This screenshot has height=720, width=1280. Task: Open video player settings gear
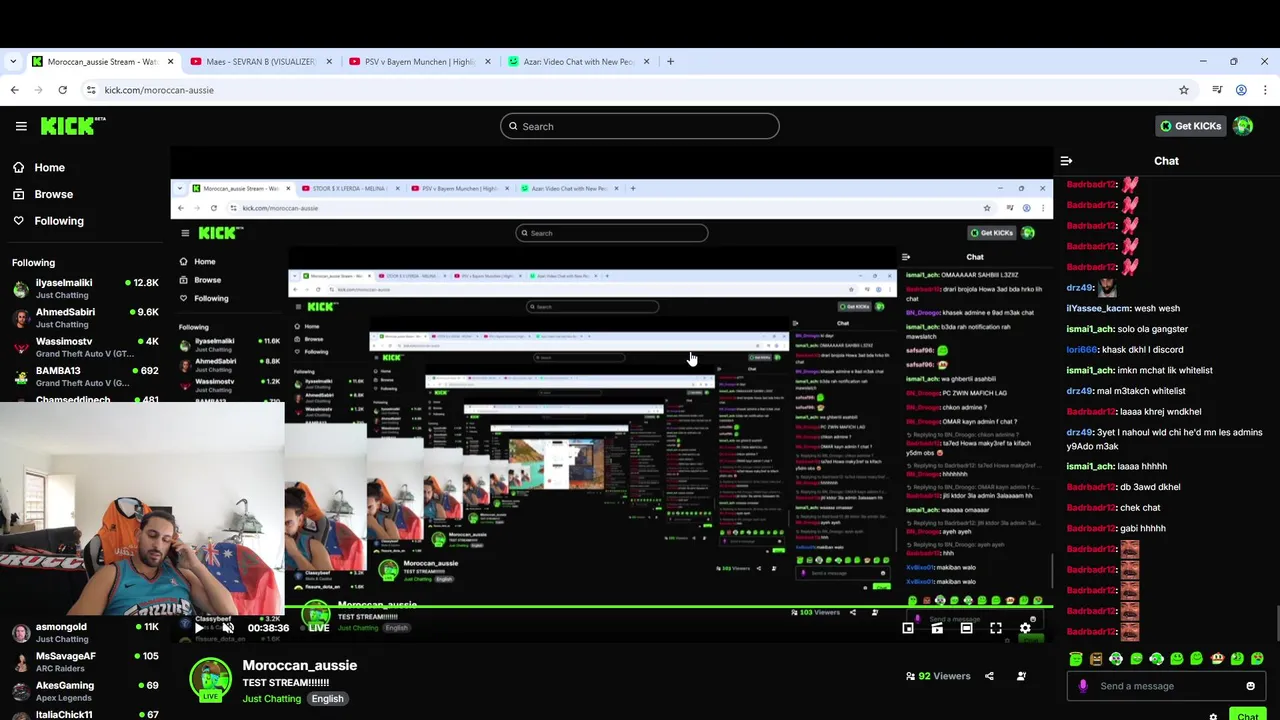pos(1025,628)
